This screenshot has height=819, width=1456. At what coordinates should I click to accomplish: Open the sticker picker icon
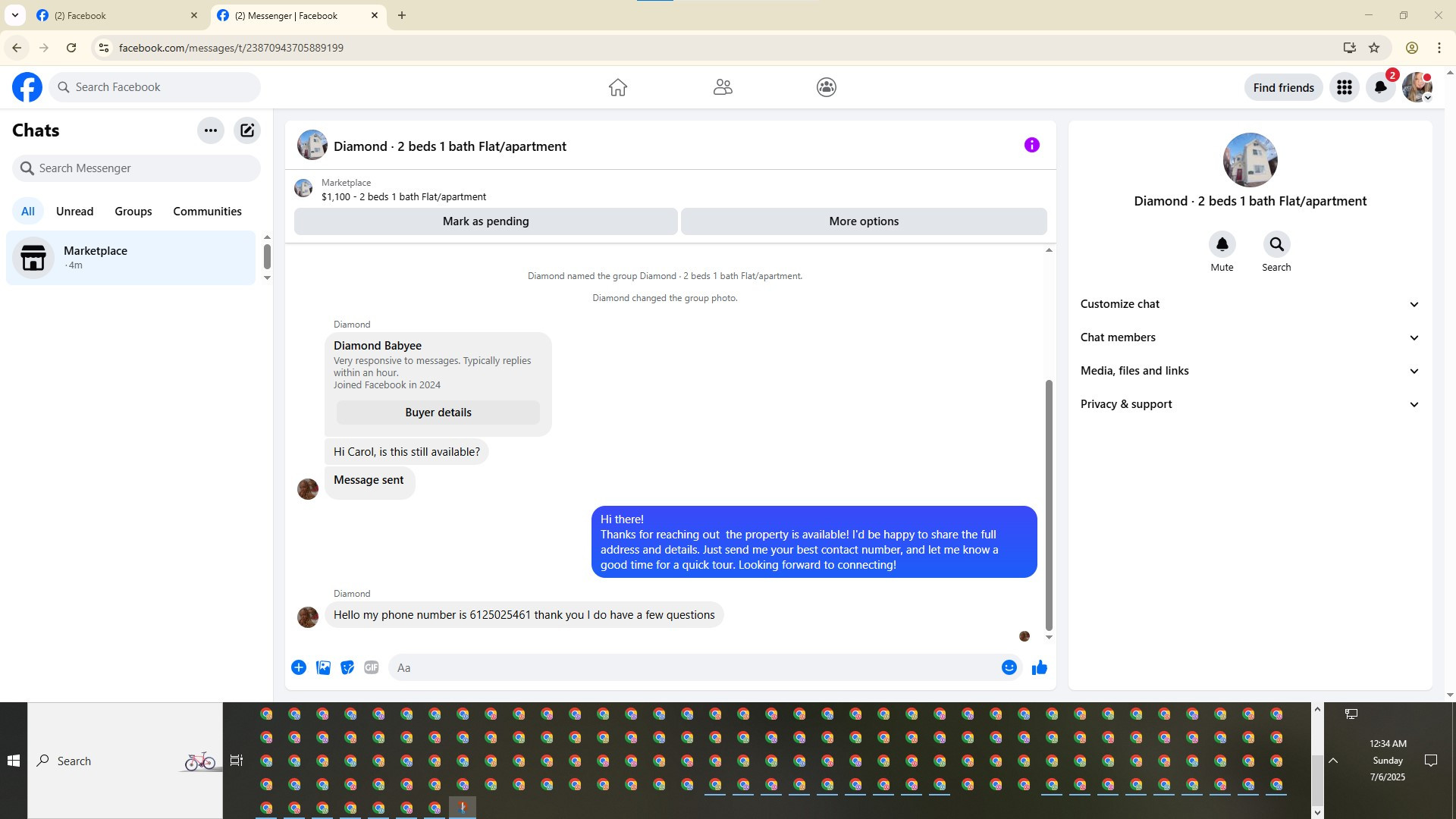tap(347, 667)
